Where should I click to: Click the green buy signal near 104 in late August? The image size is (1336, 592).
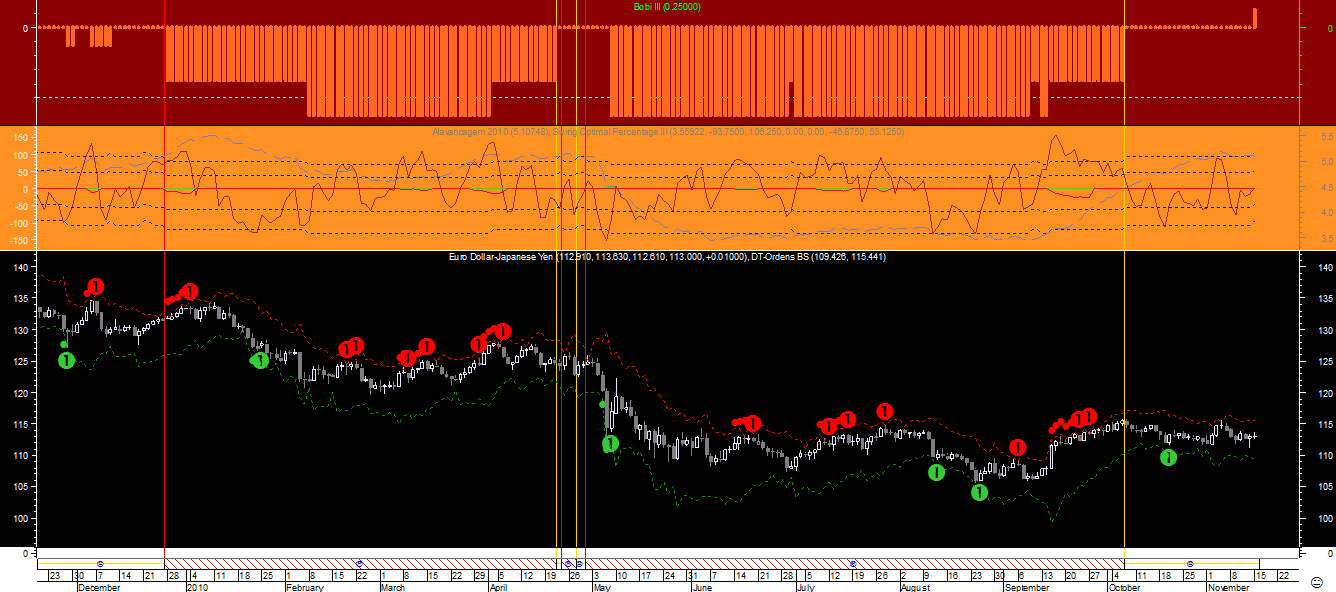point(979,492)
